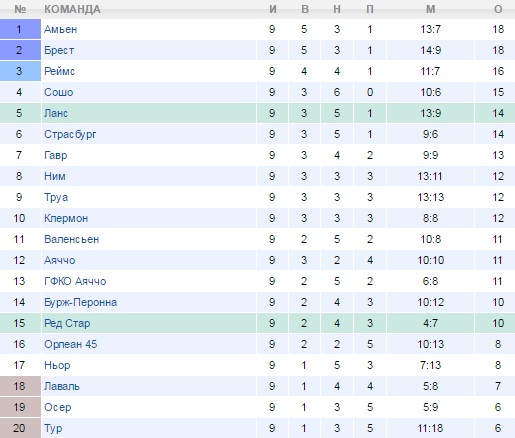The height and width of the screenshot is (438, 515).
Task: Open the Клермон team link
Action: pyautogui.click(x=66, y=218)
